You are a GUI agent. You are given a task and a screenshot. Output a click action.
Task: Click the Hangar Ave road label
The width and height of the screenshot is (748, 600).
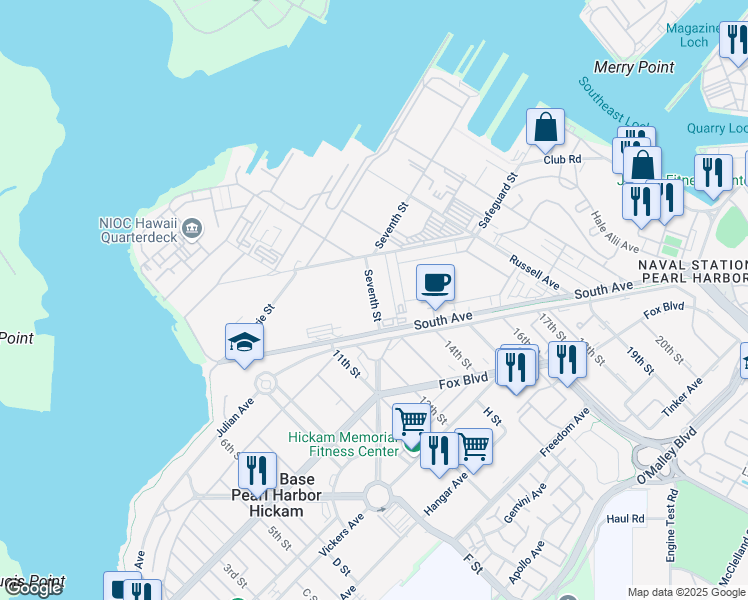coord(446,495)
